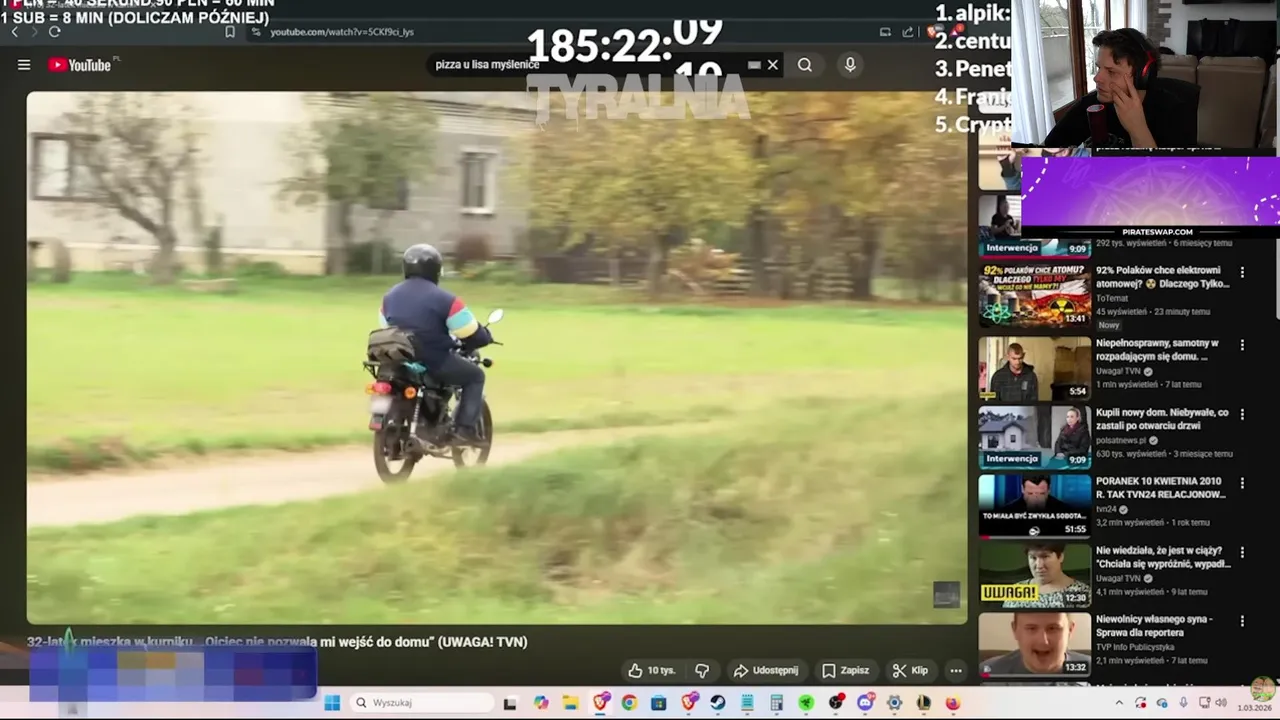Open Task View from the taskbar
This screenshot has width=1280, height=720.
[x=510, y=703]
